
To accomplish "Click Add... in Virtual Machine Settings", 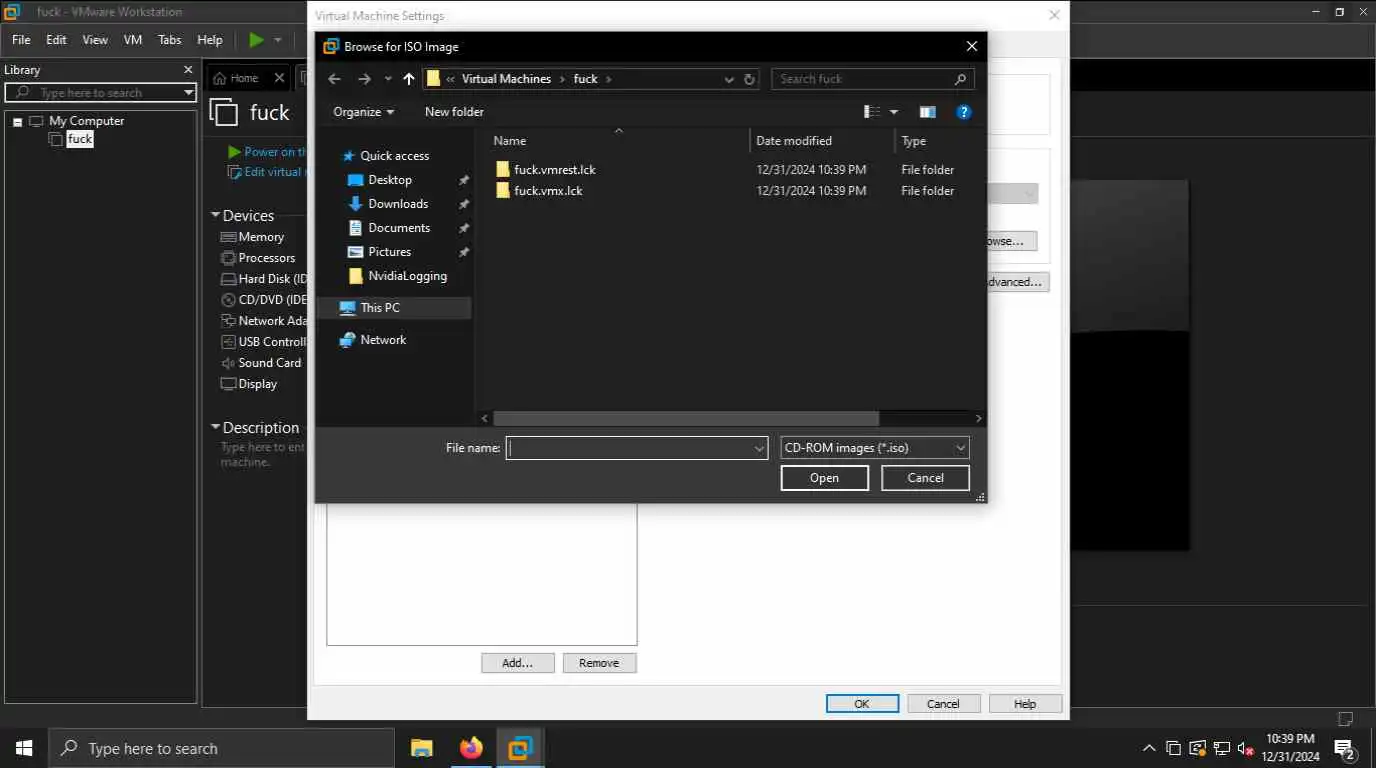I will (x=517, y=663).
